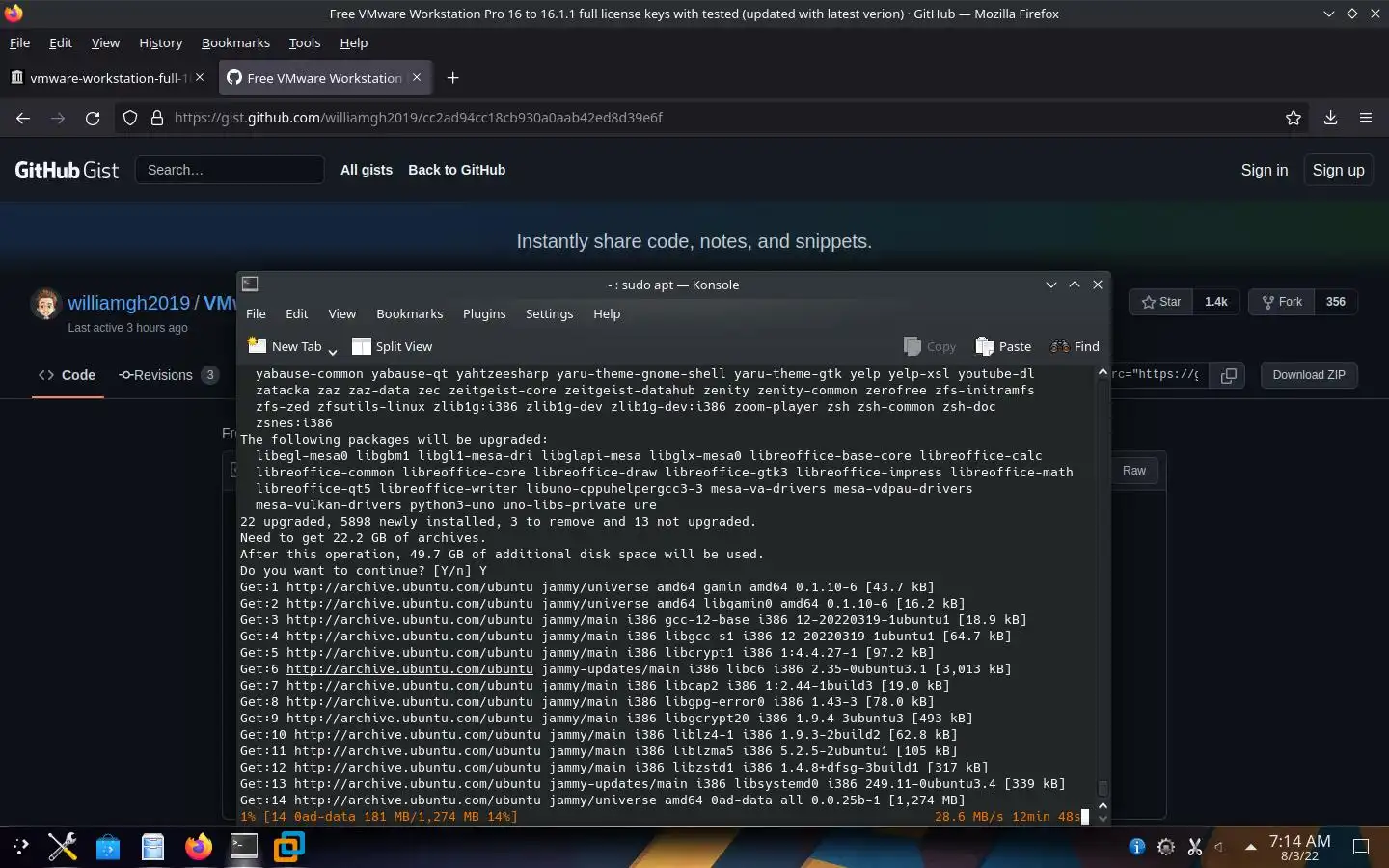
Task: Copy the gist embed URL icon
Action: click(1229, 375)
